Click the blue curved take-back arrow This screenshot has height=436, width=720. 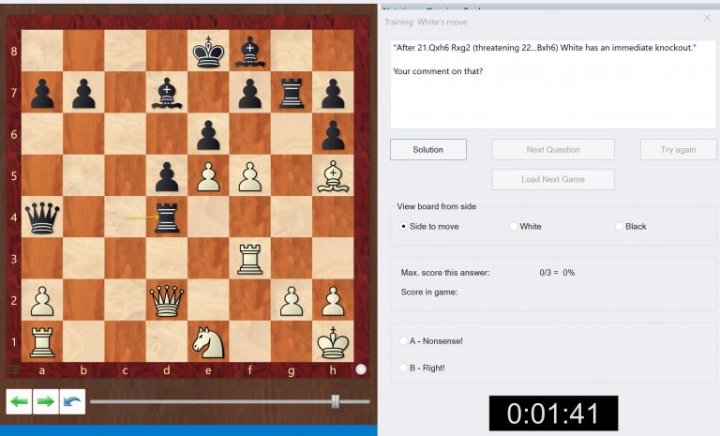point(72,402)
